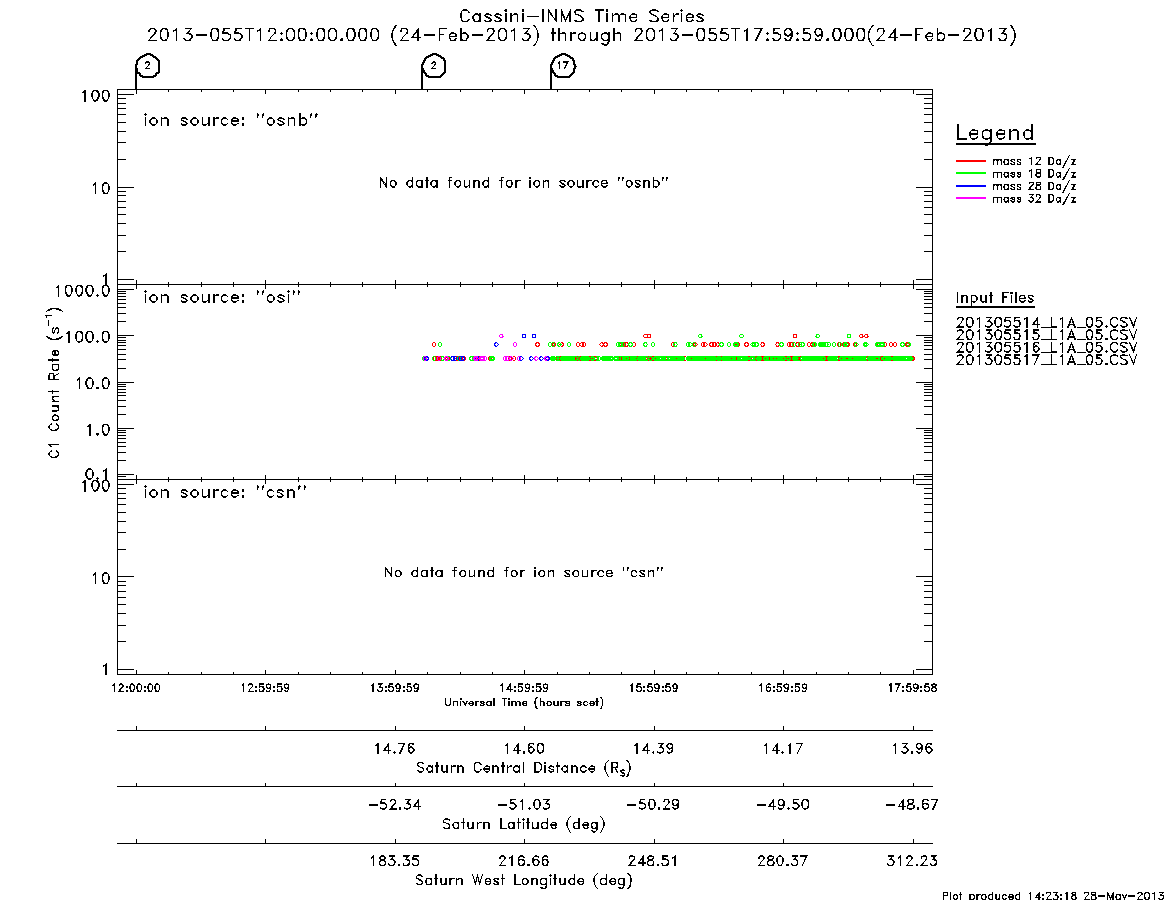Click the octagon marker labeled 17

564,65
